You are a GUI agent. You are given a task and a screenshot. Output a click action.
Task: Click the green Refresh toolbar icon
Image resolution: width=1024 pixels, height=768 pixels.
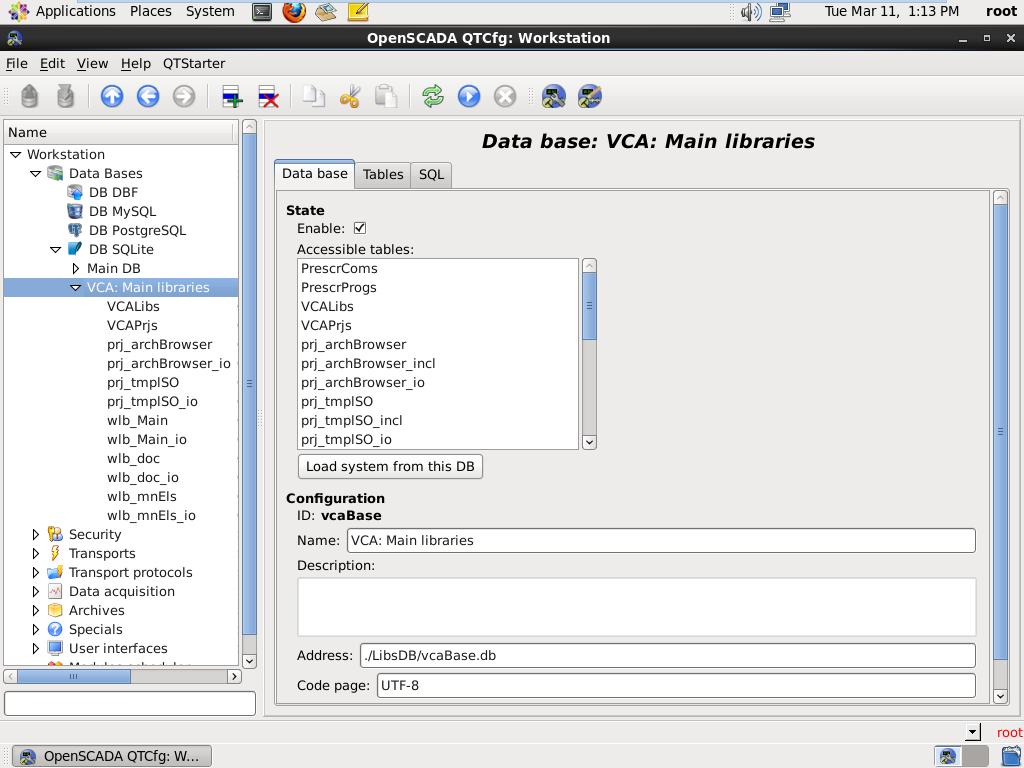tap(432, 96)
